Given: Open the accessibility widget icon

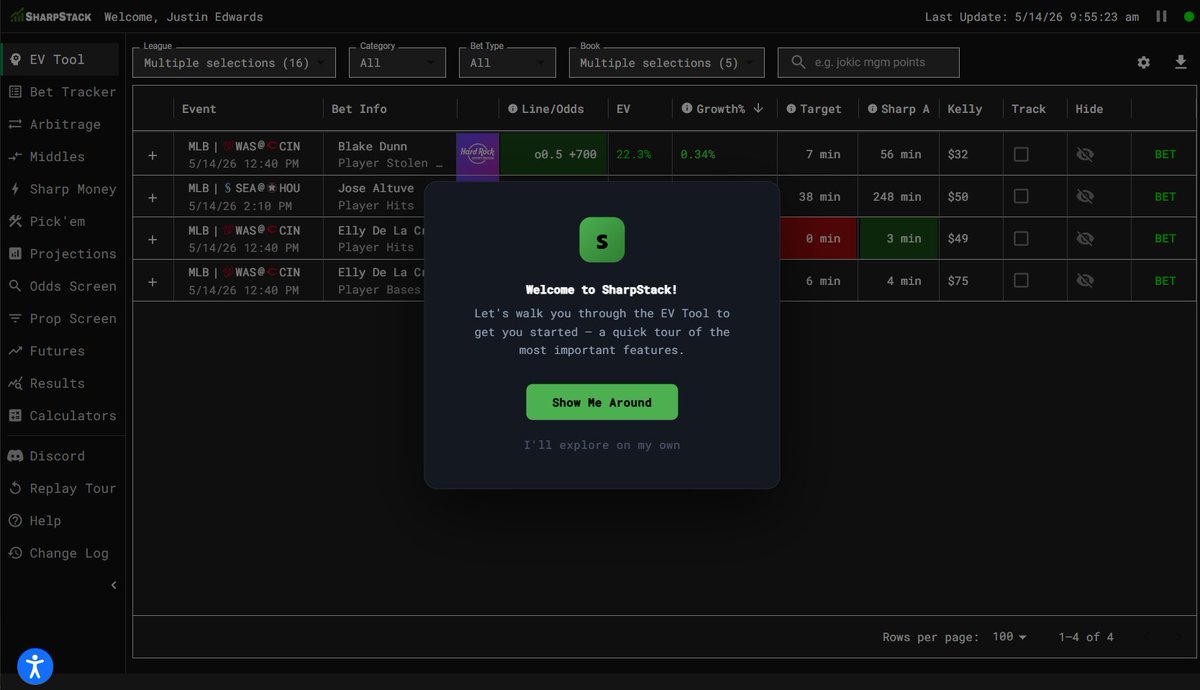Looking at the screenshot, I should point(35,666).
